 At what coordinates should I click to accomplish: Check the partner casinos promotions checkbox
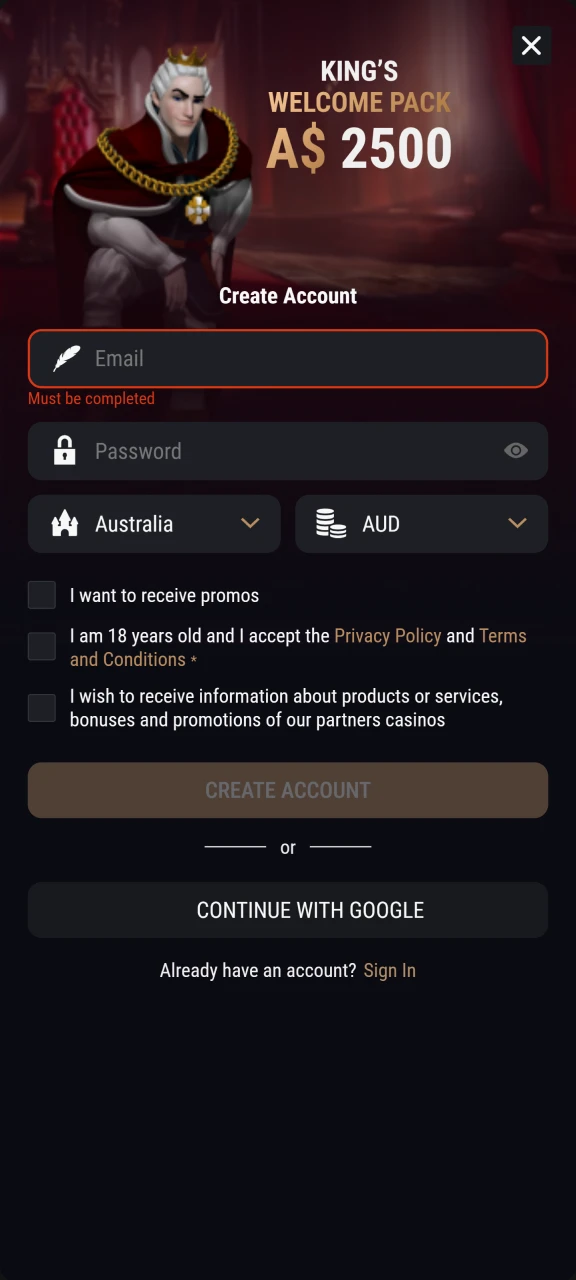41,707
